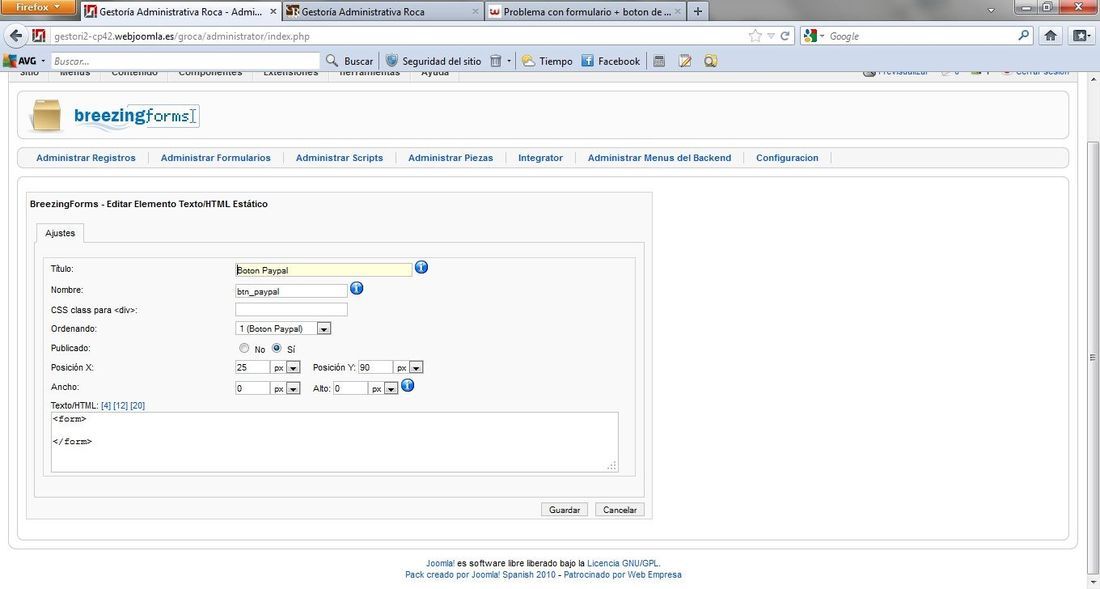This screenshot has width=1100, height=589.
Task: Open the Integrator menu item
Action: pyautogui.click(x=540, y=158)
